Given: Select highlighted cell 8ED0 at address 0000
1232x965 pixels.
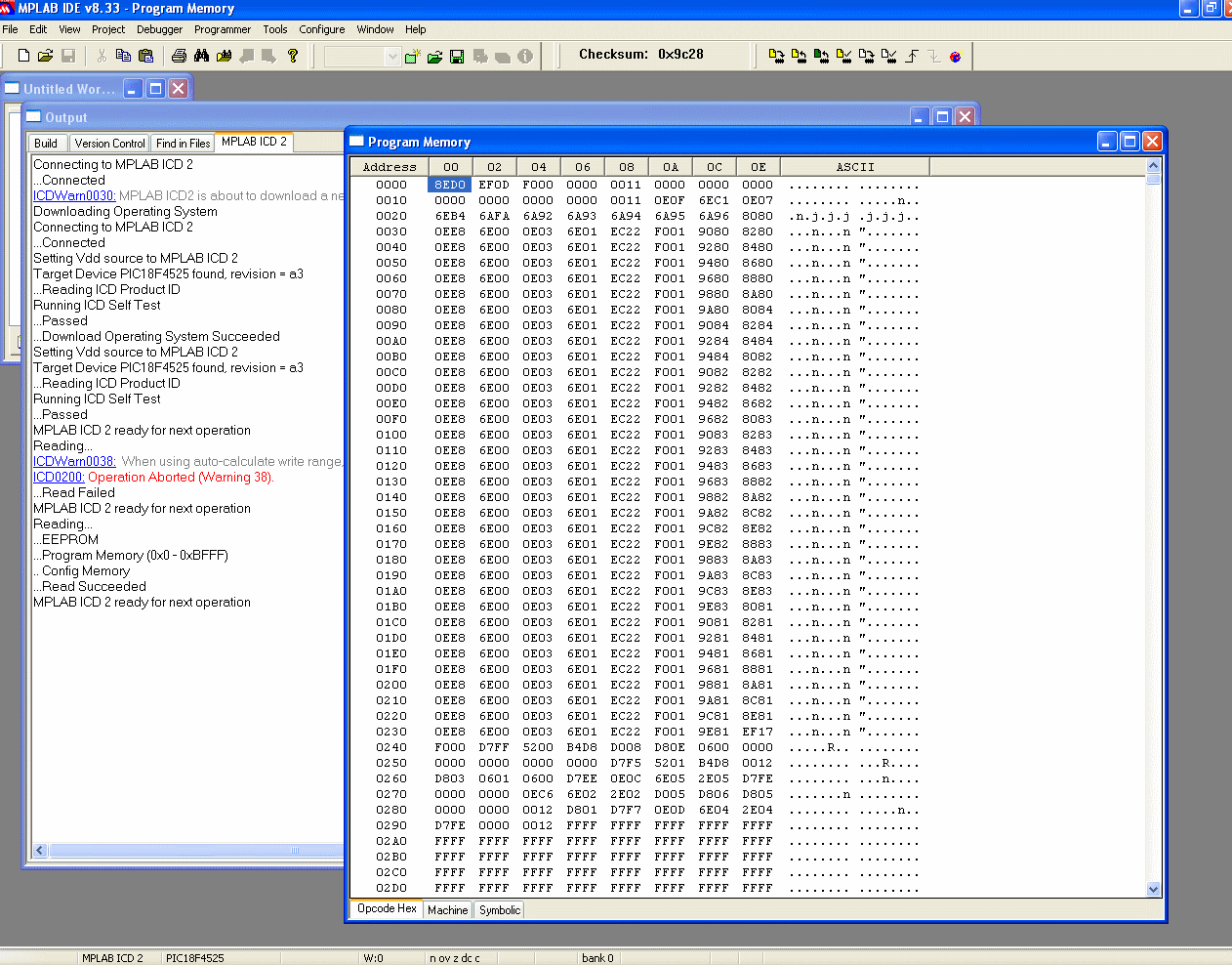Looking at the screenshot, I should 450,185.
